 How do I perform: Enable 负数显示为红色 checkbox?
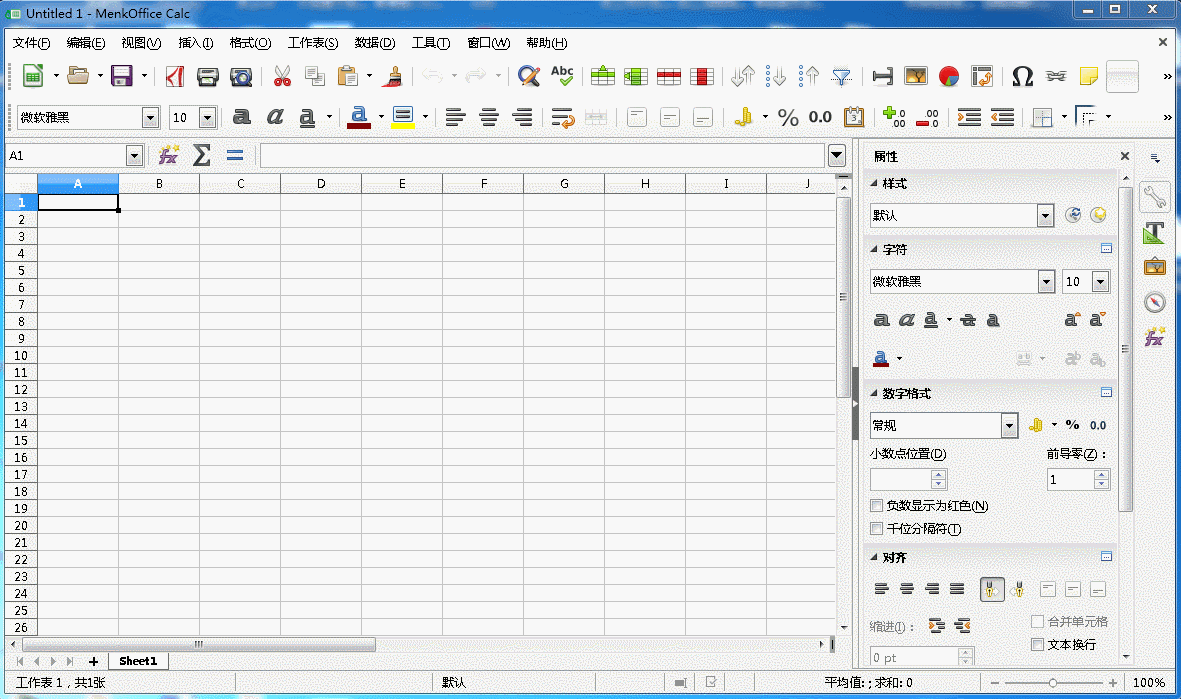point(877,506)
